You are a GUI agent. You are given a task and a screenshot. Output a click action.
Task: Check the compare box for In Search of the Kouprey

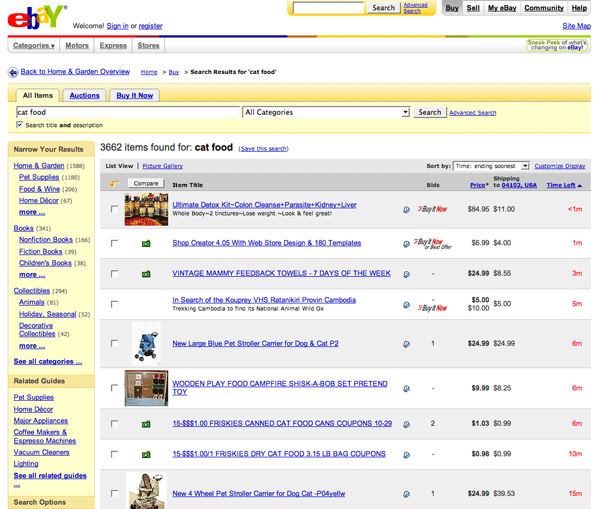click(x=114, y=304)
